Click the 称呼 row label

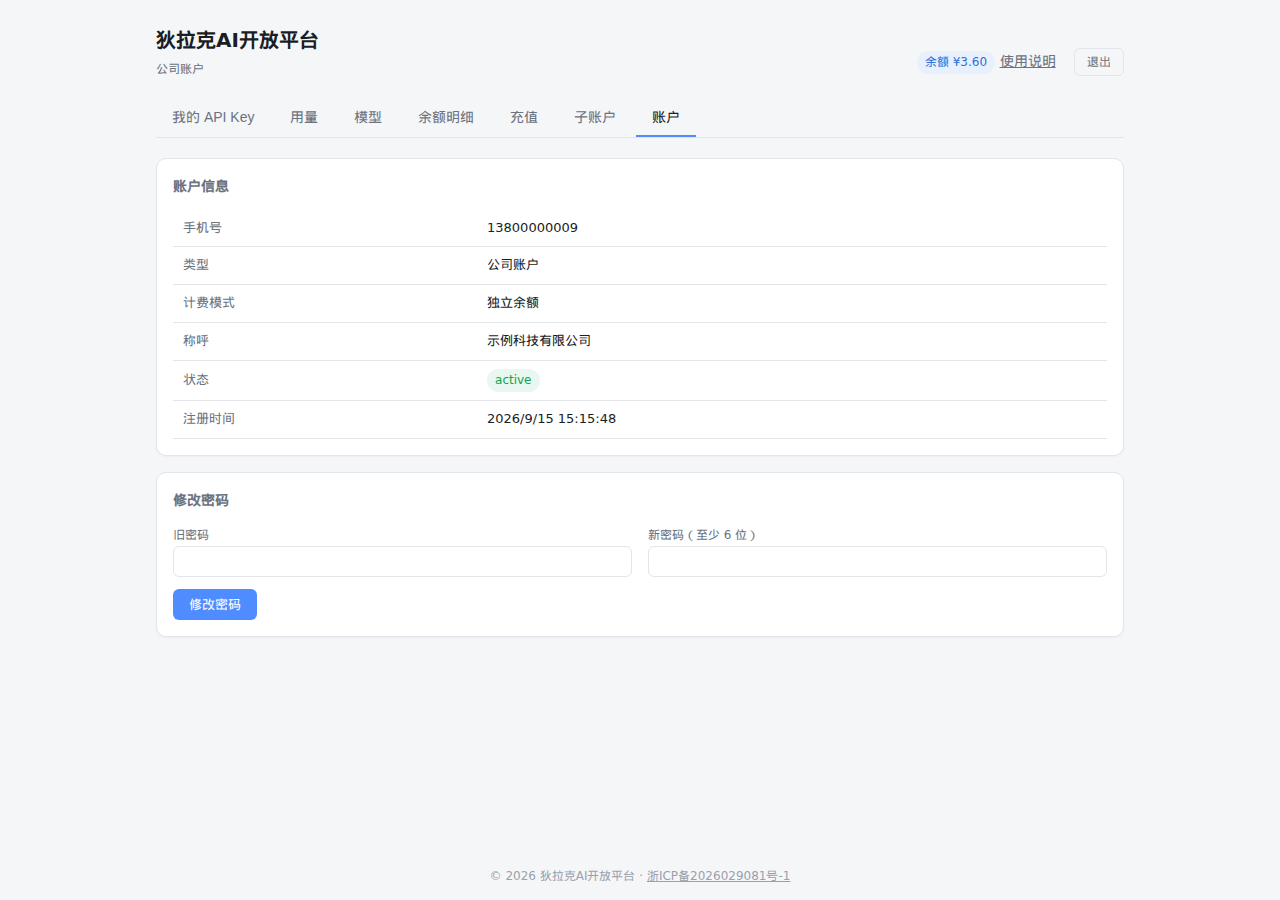(196, 341)
